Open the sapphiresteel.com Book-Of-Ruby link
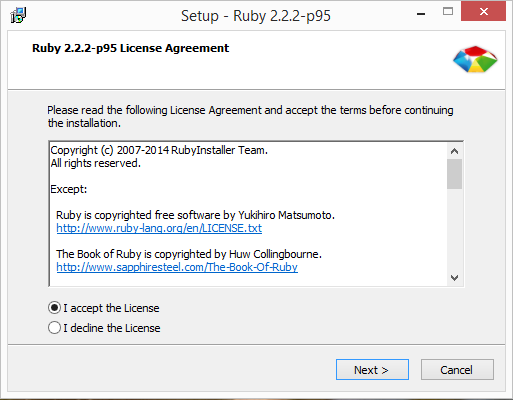This screenshot has width=513, height=400. pos(177,267)
